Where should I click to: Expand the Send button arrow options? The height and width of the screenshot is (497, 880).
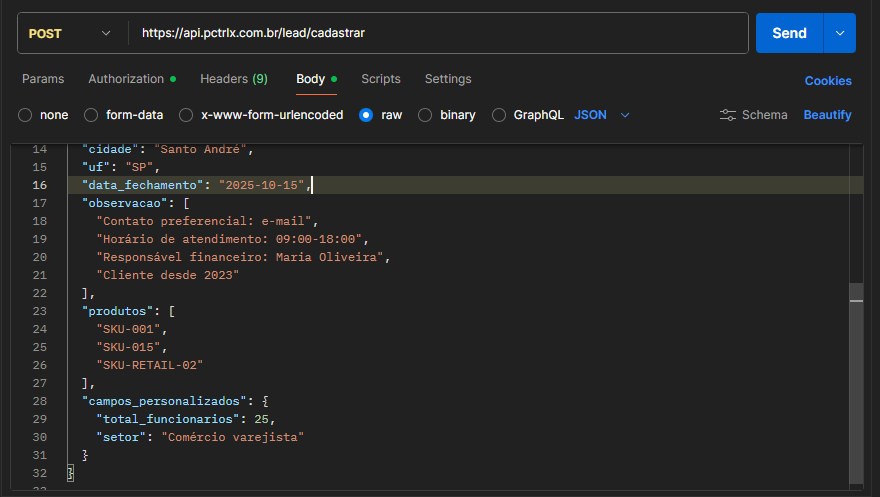(x=839, y=33)
